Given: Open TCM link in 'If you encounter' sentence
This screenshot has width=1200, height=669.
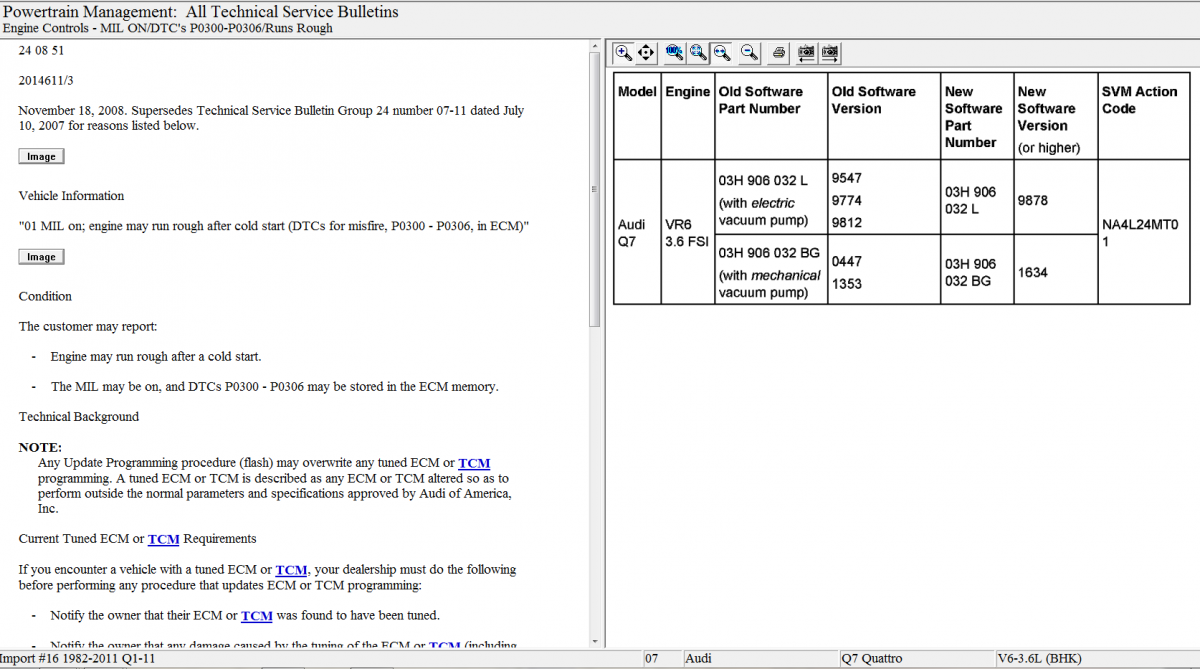Looking at the screenshot, I should click(x=291, y=570).
